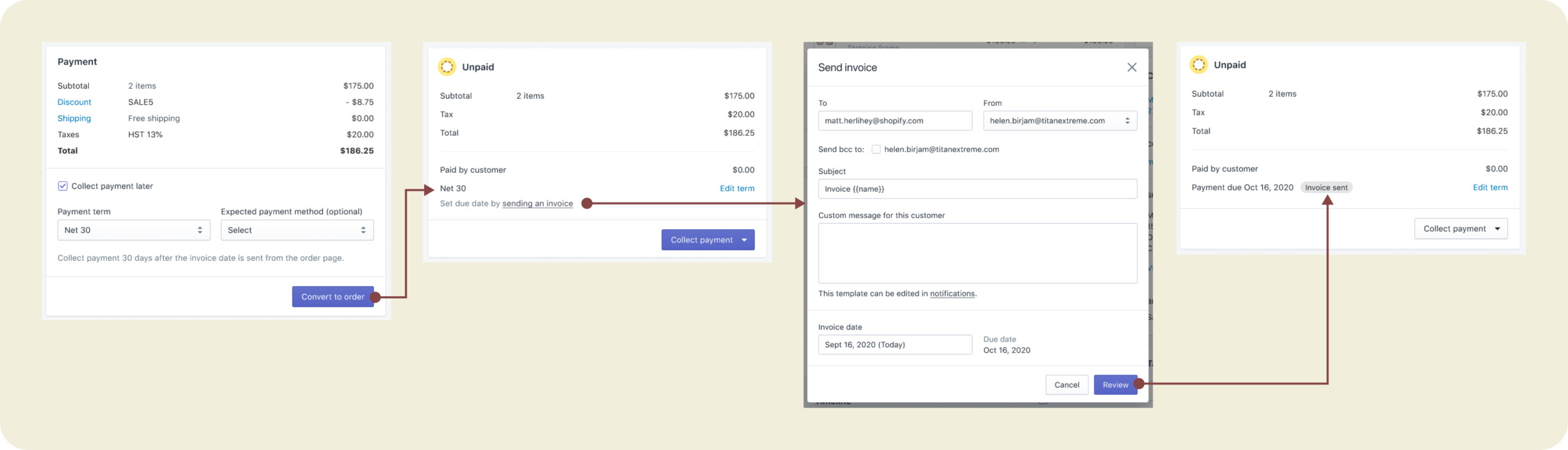Click Edit term beside Invoice sent badge

coord(1490,187)
